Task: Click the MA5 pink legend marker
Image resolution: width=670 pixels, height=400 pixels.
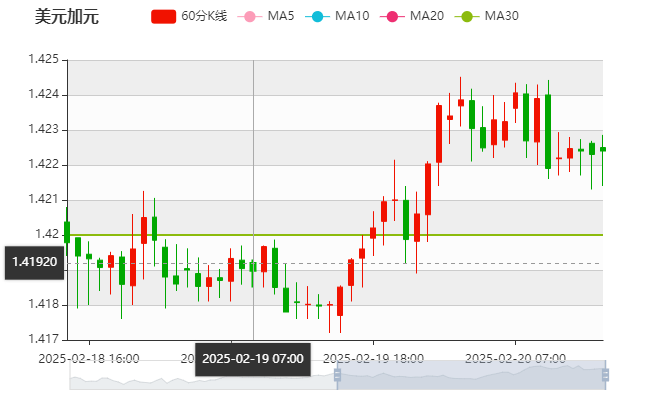Action: click(249, 17)
